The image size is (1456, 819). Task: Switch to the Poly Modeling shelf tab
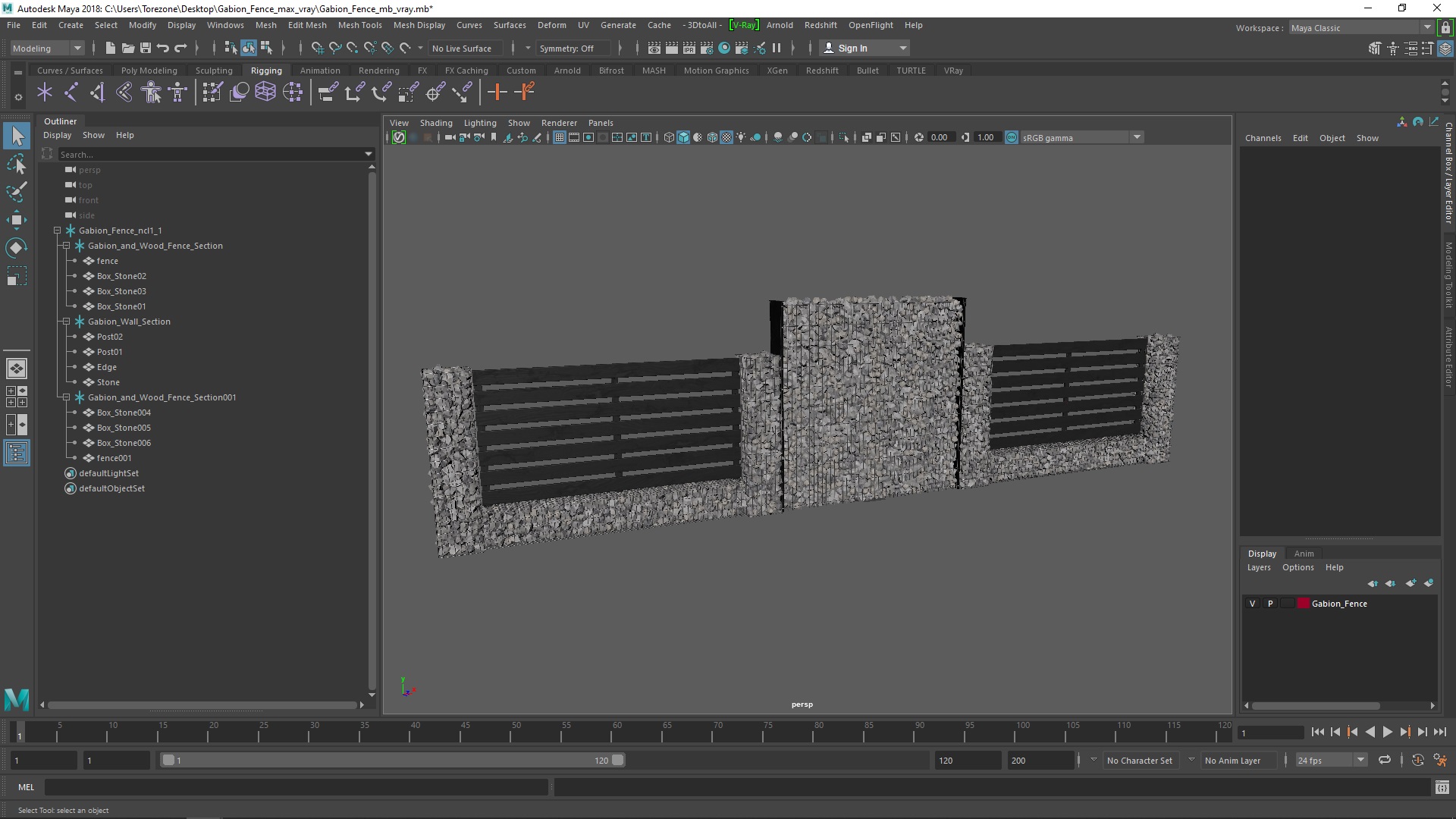[x=149, y=71]
